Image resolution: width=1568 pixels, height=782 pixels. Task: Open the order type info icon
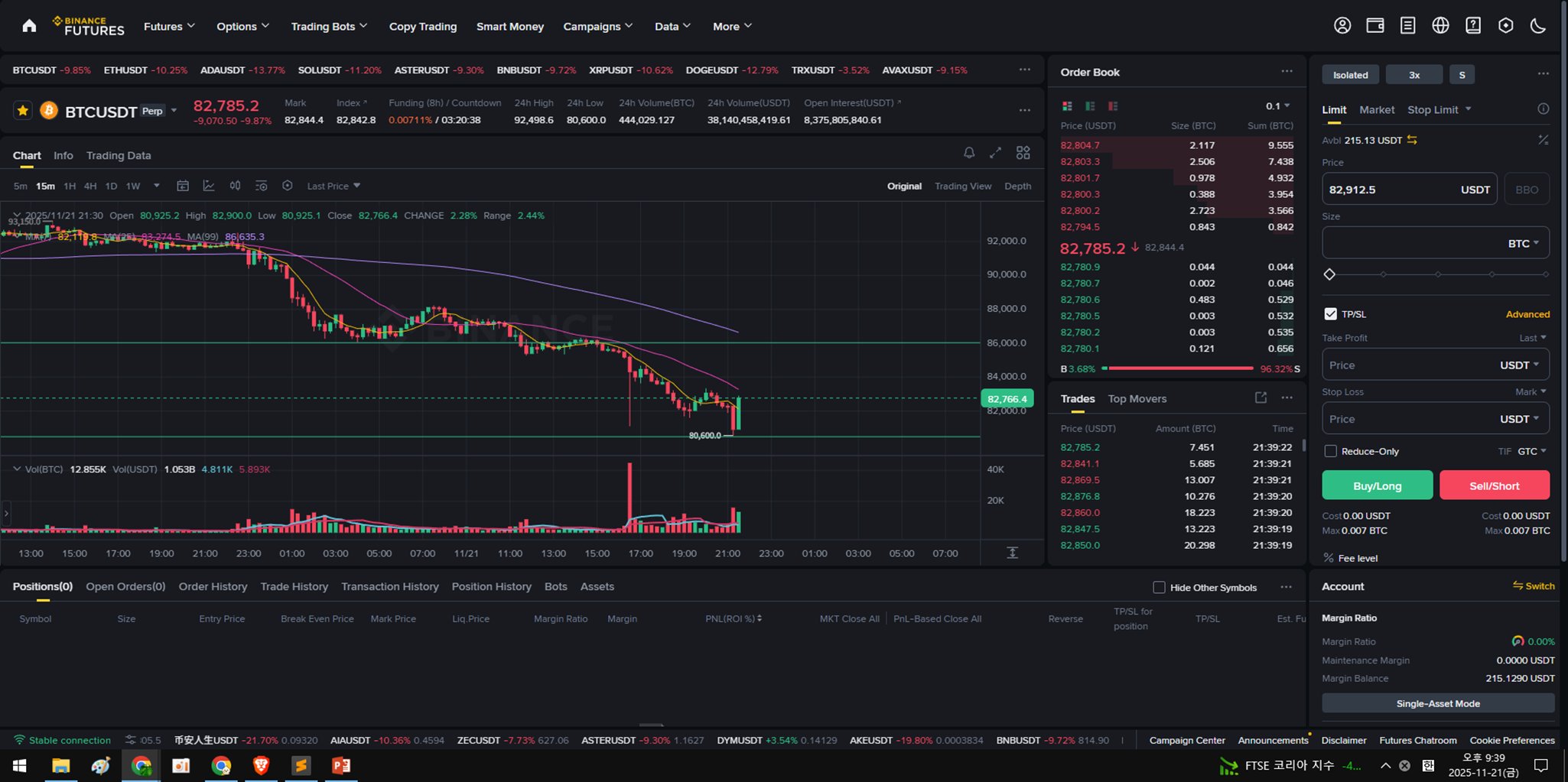tap(1544, 109)
